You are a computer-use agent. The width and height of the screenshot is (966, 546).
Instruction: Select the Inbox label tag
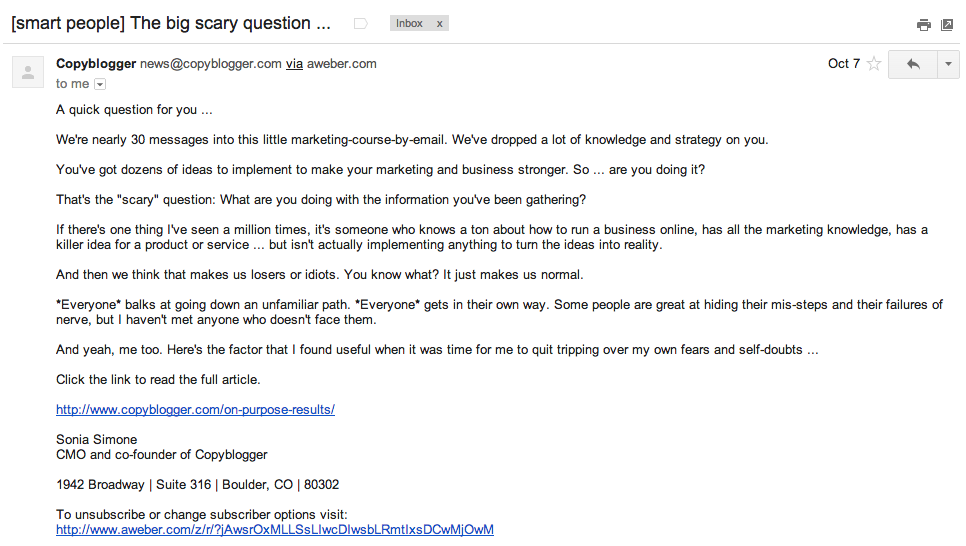tap(409, 23)
